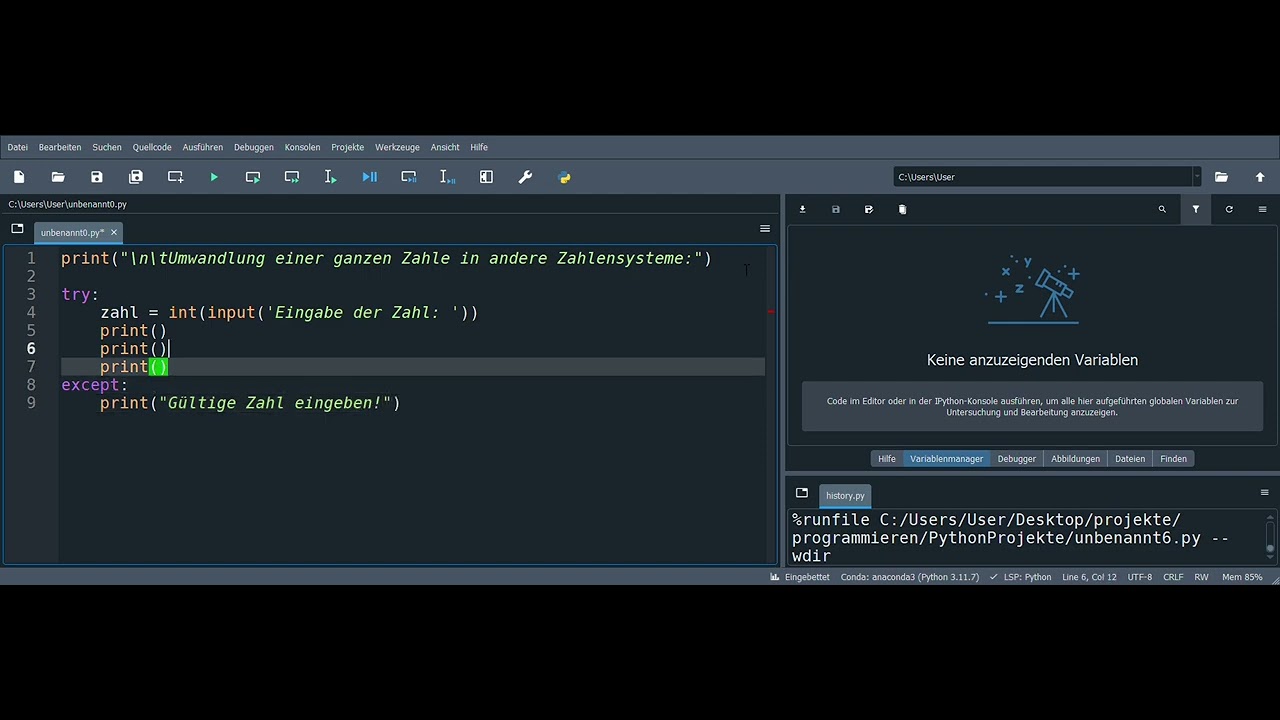The height and width of the screenshot is (720, 1280).
Task: Save variable data as a new file
Action: click(x=869, y=209)
